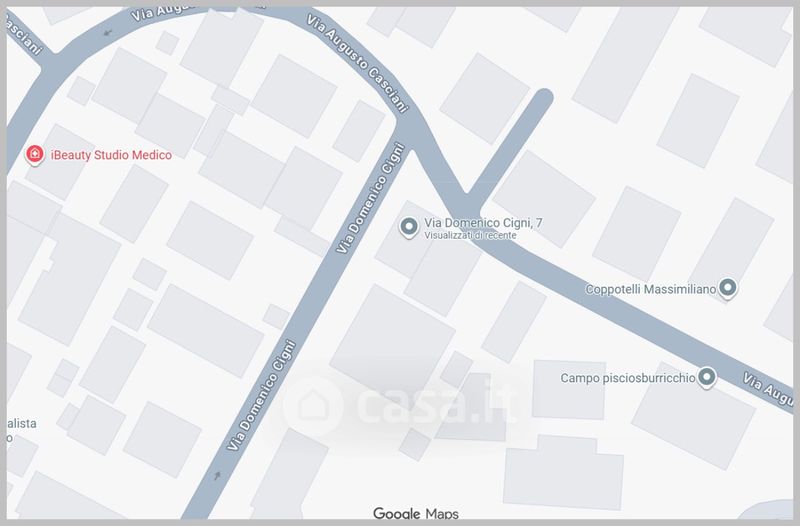Click the dead-end side street branching off Casciani
Image resolution: width=800 pixels, height=526 pixels.
[x=510, y=145]
